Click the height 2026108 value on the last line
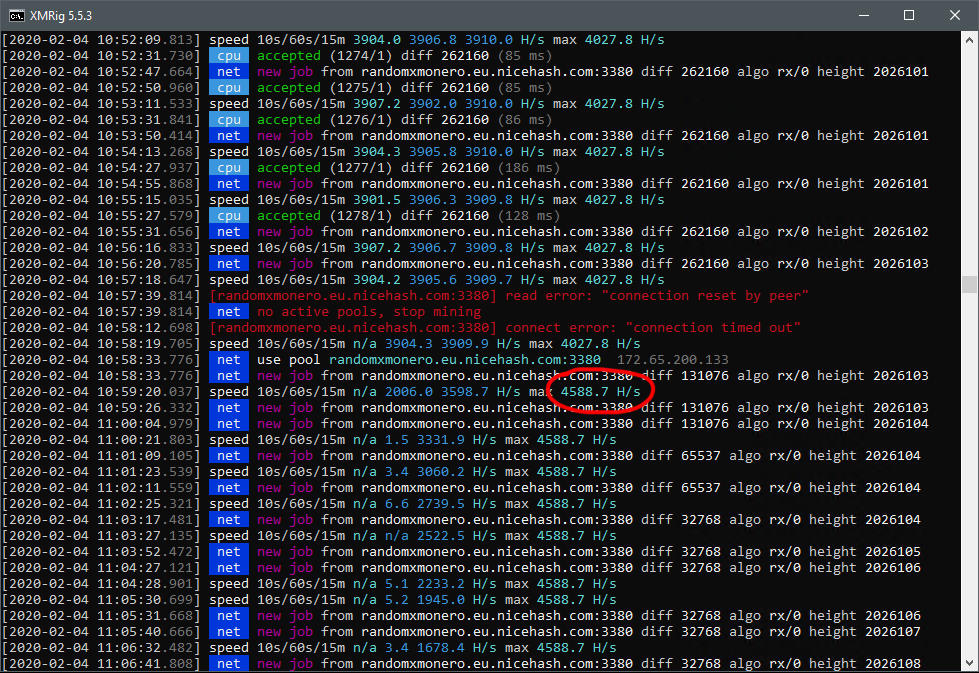Screen dimensions: 979x673 coord(898,663)
